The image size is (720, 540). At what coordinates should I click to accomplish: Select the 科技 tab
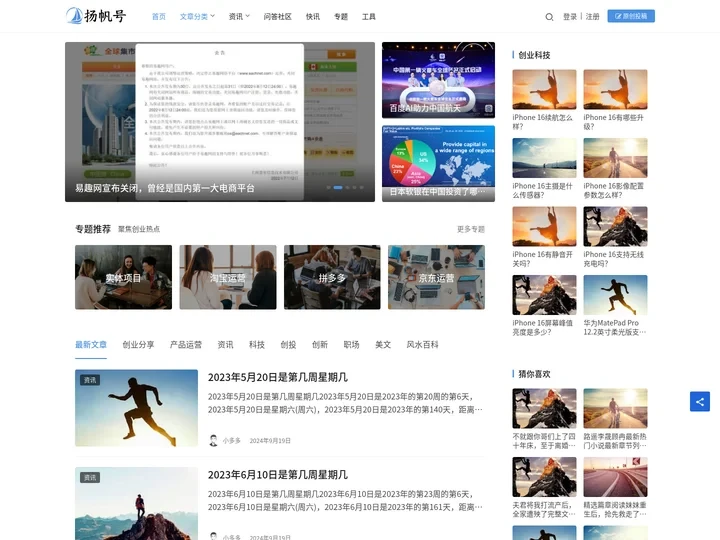pyautogui.click(x=257, y=344)
